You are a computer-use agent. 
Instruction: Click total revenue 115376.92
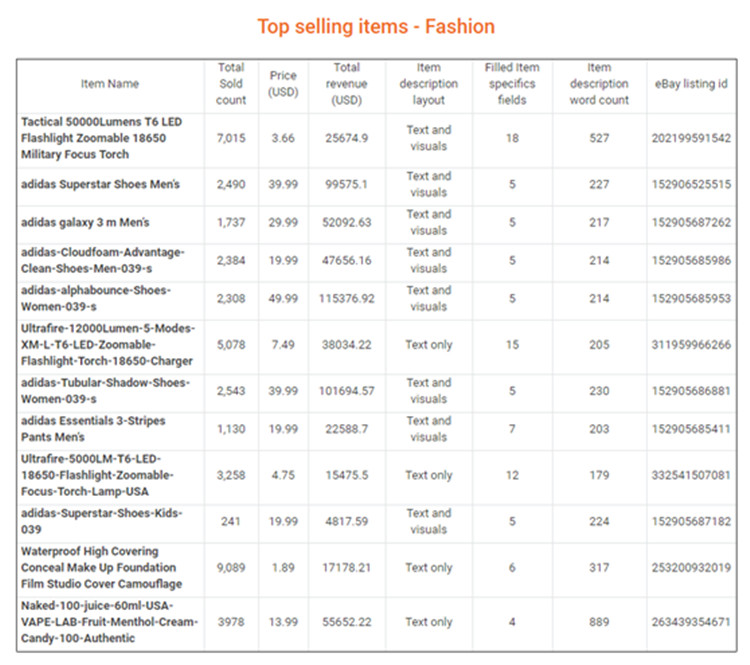pyautogui.click(x=347, y=299)
